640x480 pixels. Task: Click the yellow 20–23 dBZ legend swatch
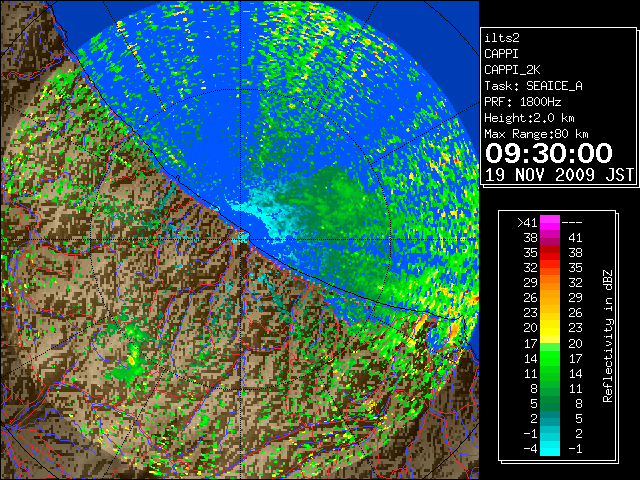click(x=550, y=328)
